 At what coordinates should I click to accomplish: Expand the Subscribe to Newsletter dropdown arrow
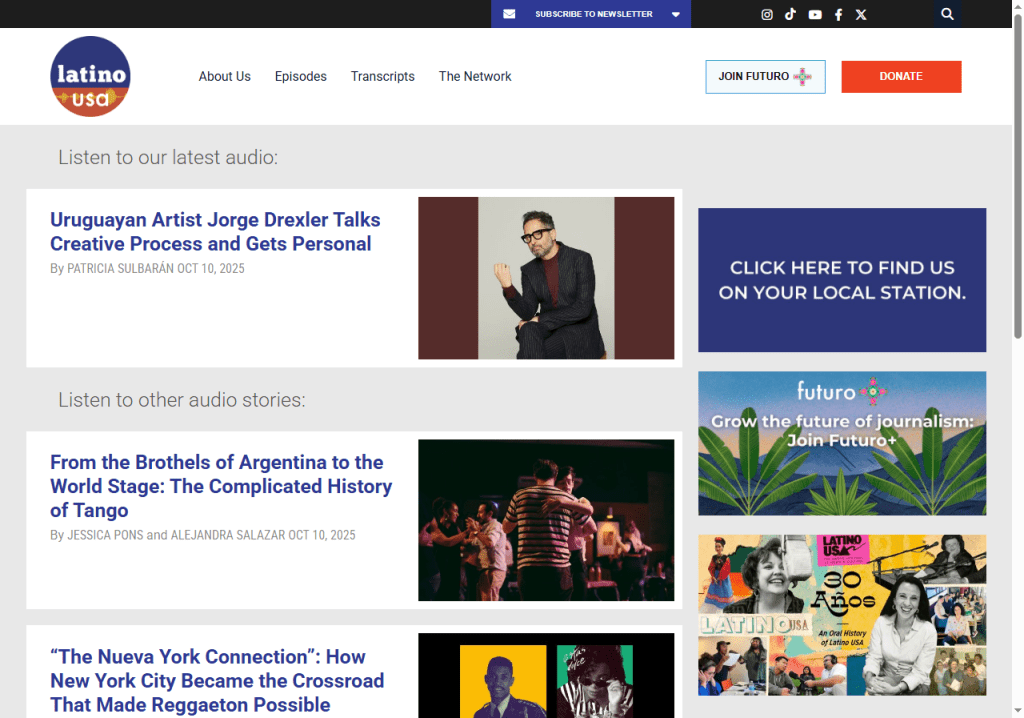pyautogui.click(x=676, y=14)
